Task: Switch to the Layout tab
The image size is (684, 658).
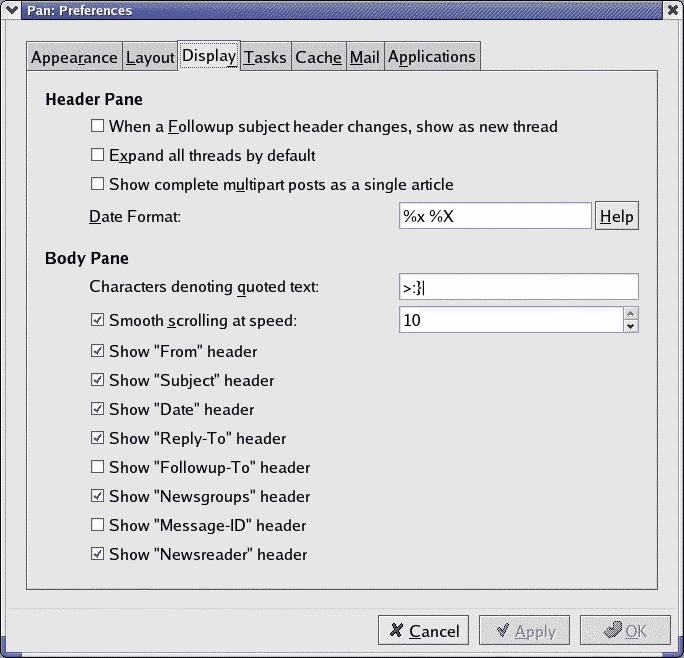Action: coord(150,57)
